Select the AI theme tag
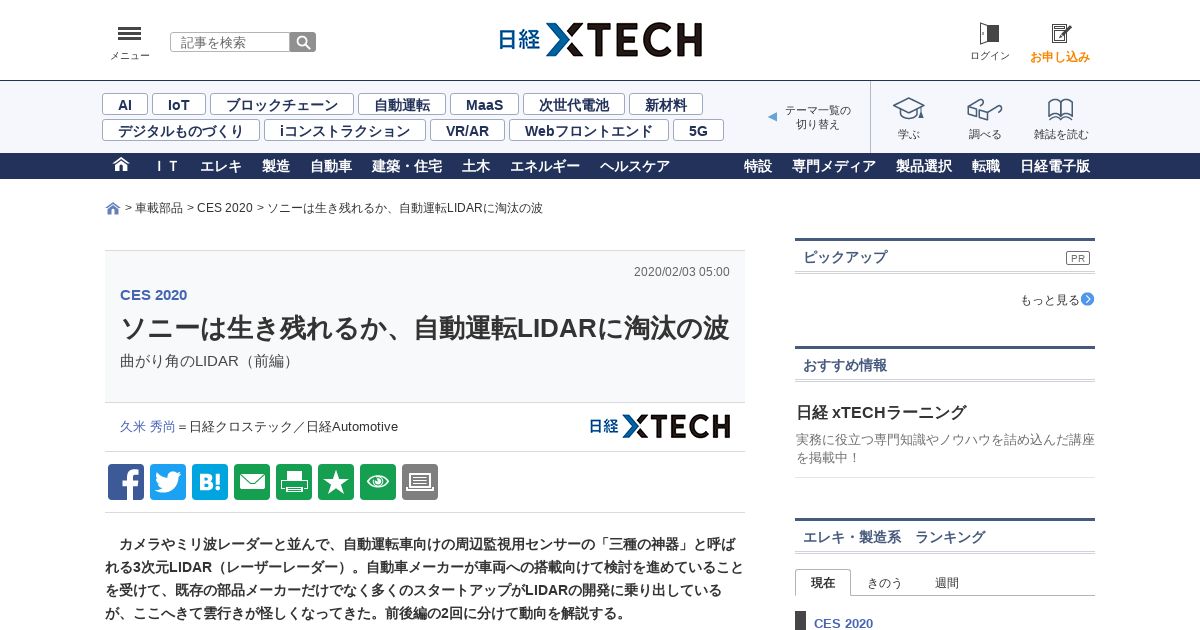The image size is (1200, 630). tap(125, 104)
